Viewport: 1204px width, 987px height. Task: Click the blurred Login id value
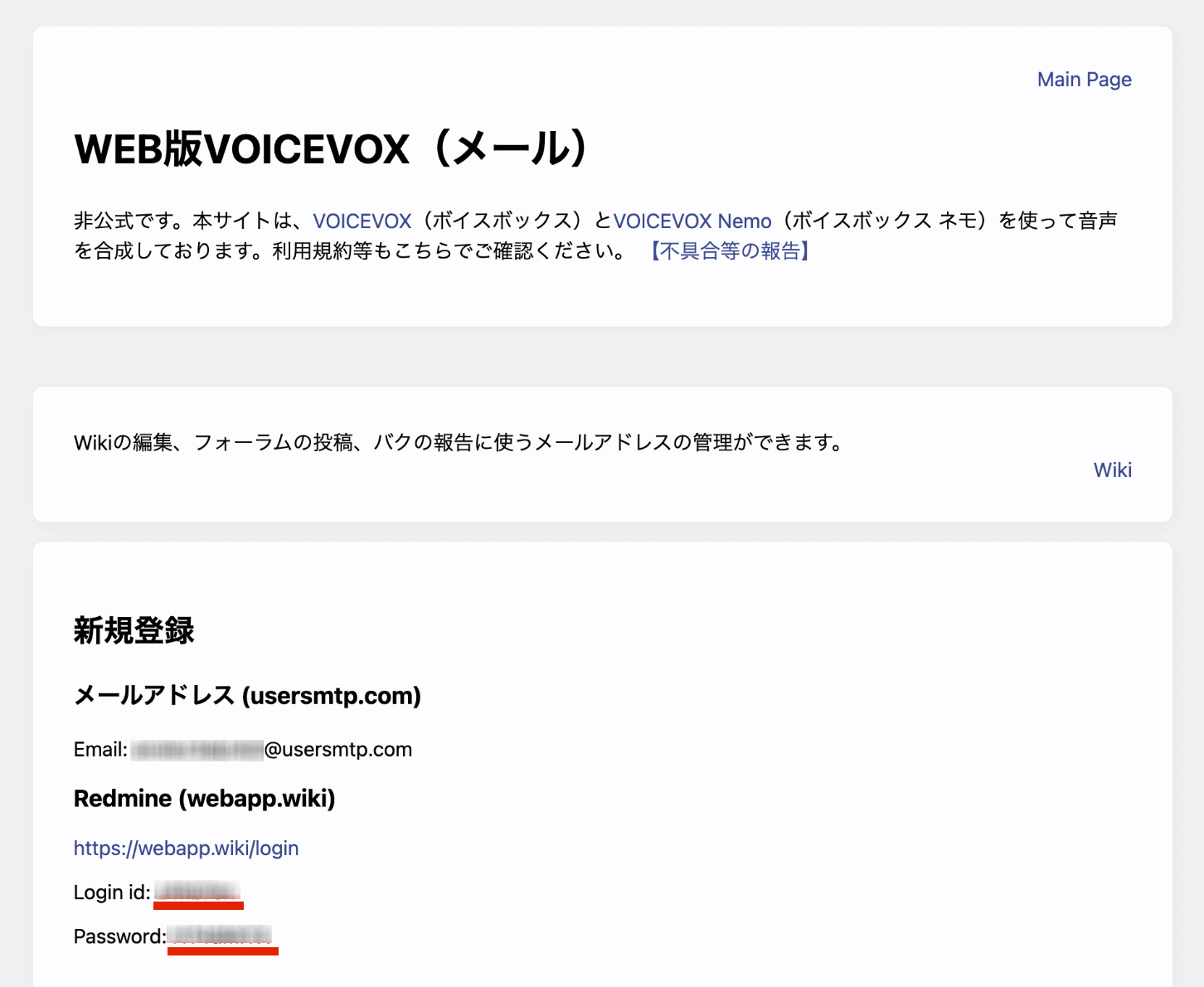click(x=198, y=892)
